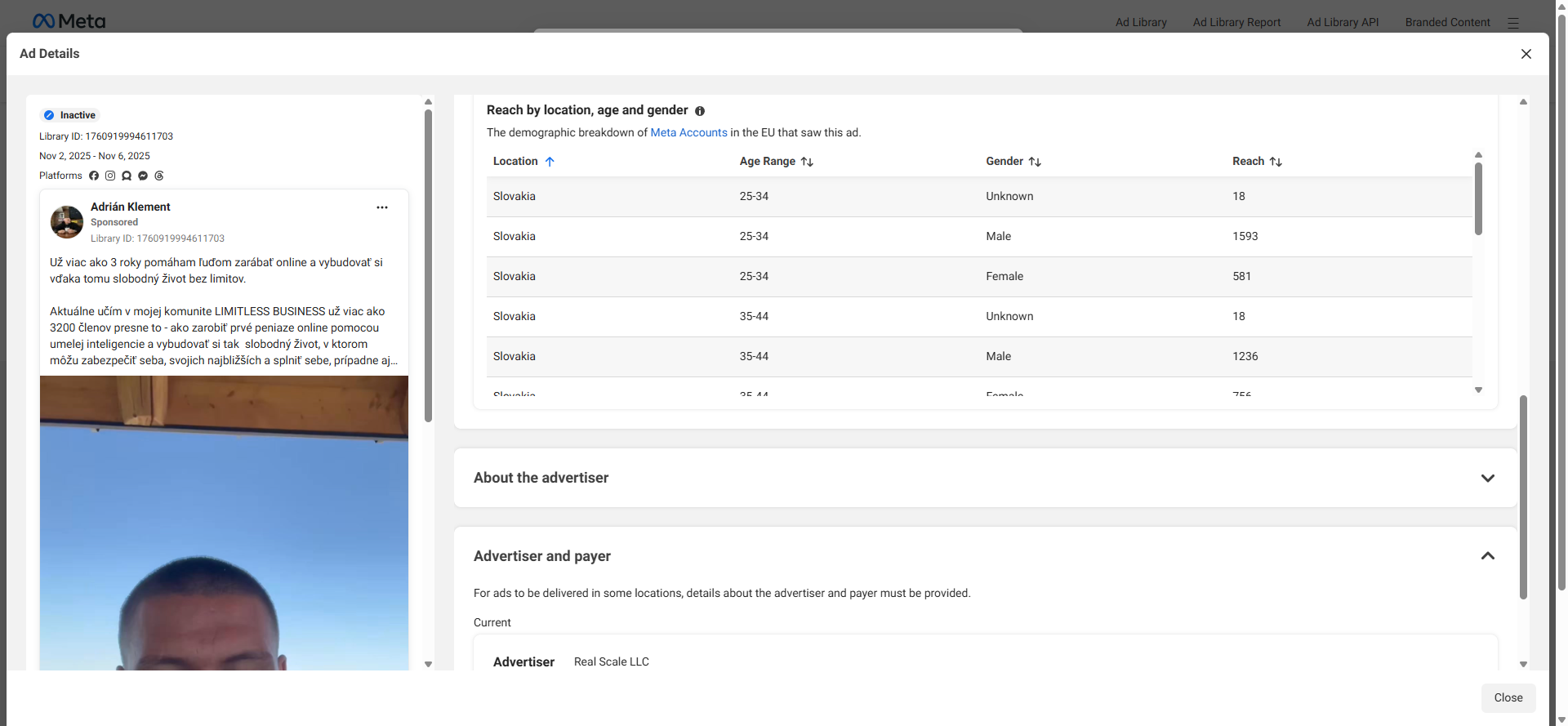The image size is (1568, 726).
Task: Click Unknown gender in the 35-44 row
Action: (x=1009, y=317)
